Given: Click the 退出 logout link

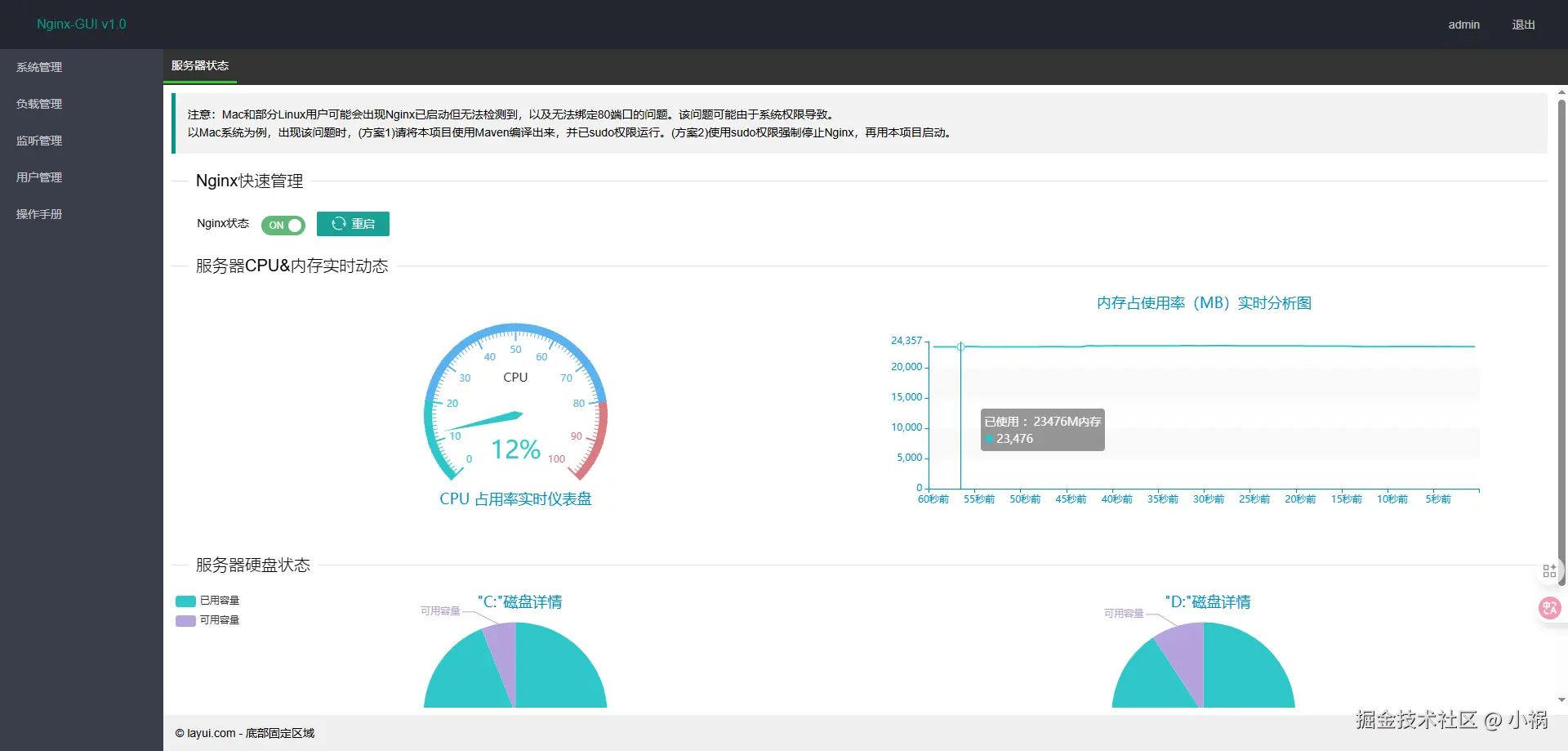Looking at the screenshot, I should (x=1523, y=25).
